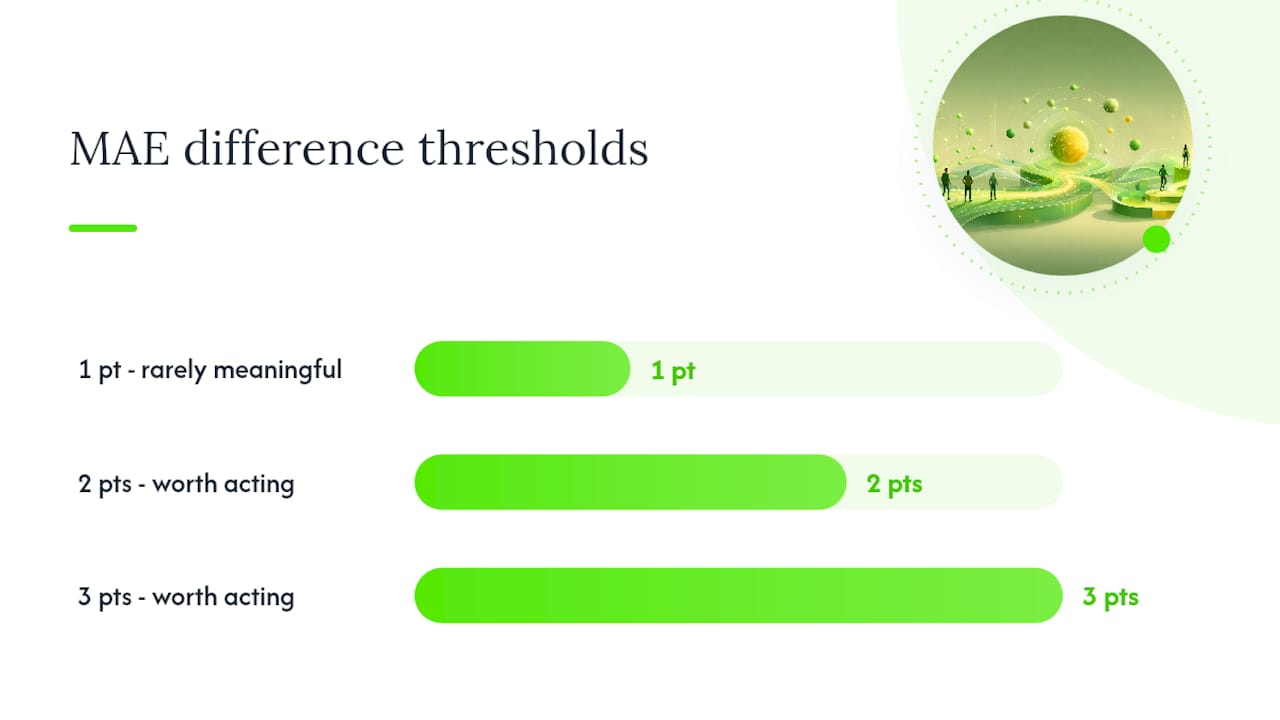The width and height of the screenshot is (1280, 720).
Task: Click the '1 pt - rarely meaningful' row label
Action: [210, 370]
